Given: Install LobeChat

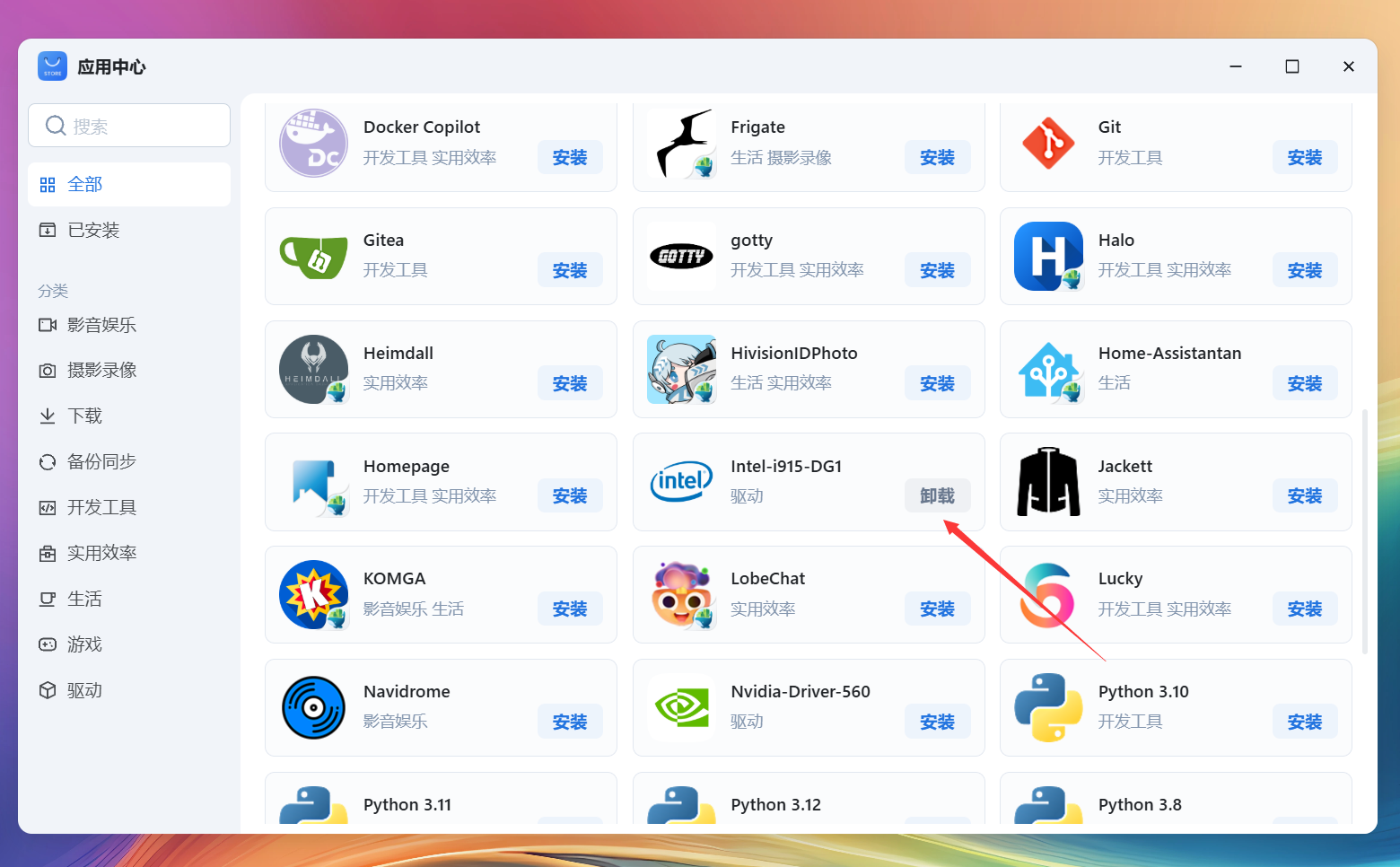Looking at the screenshot, I should [938, 609].
